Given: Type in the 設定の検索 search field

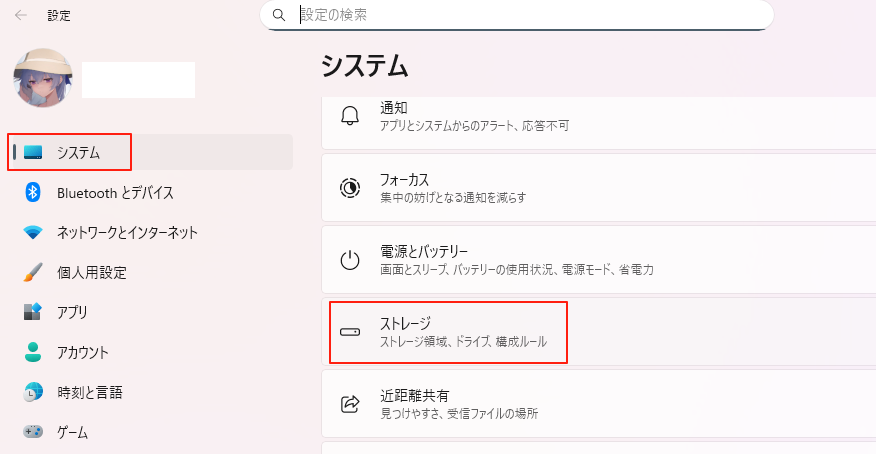Looking at the screenshot, I should (530, 15).
